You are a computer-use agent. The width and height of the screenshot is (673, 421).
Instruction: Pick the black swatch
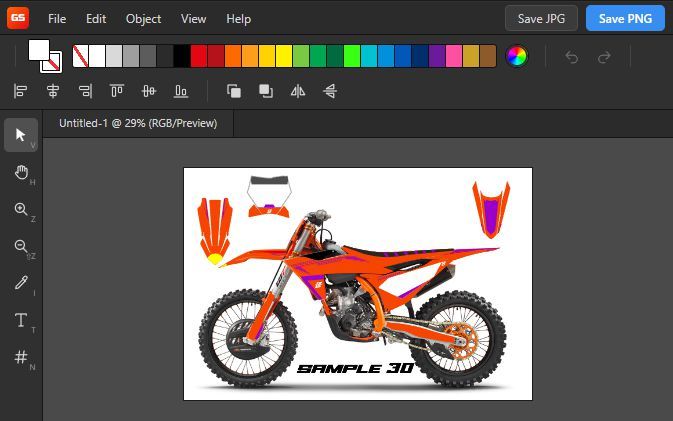tap(182, 56)
